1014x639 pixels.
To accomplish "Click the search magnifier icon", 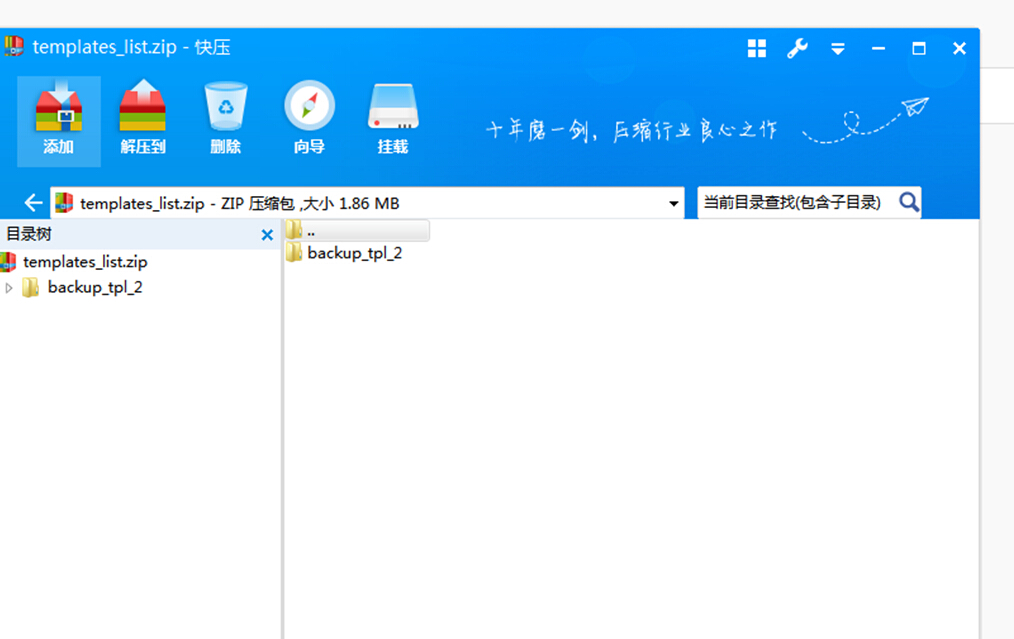I will [909, 202].
